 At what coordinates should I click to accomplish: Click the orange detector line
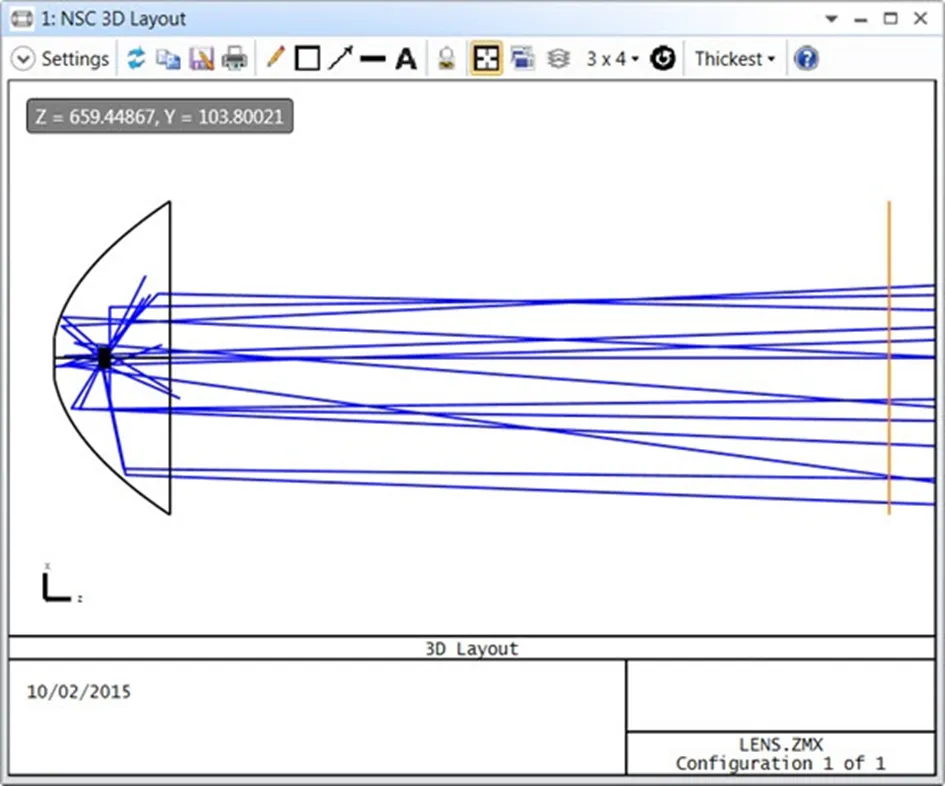pos(889,358)
